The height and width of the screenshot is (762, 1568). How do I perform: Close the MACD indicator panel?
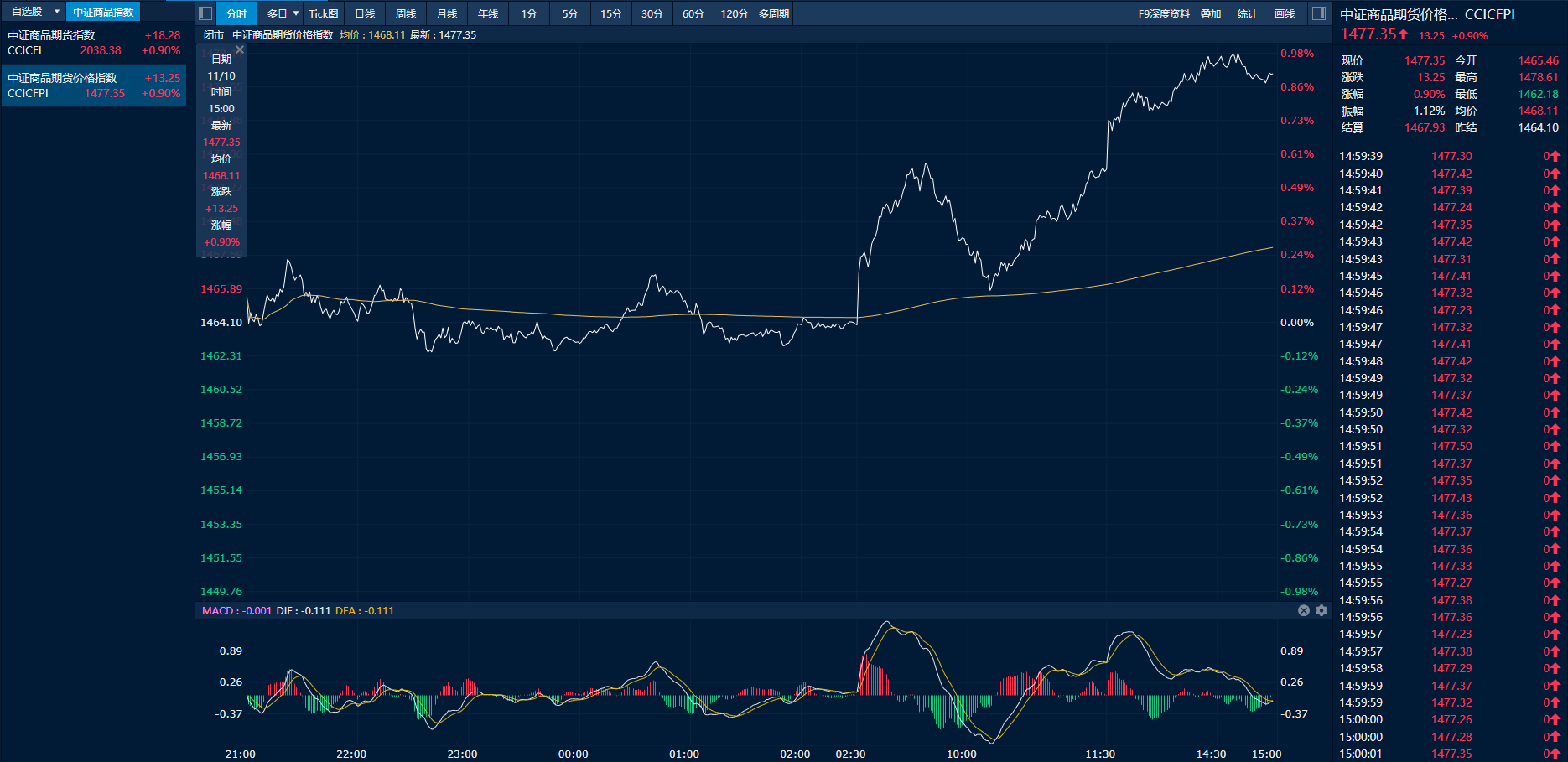tap(1304, 610)
